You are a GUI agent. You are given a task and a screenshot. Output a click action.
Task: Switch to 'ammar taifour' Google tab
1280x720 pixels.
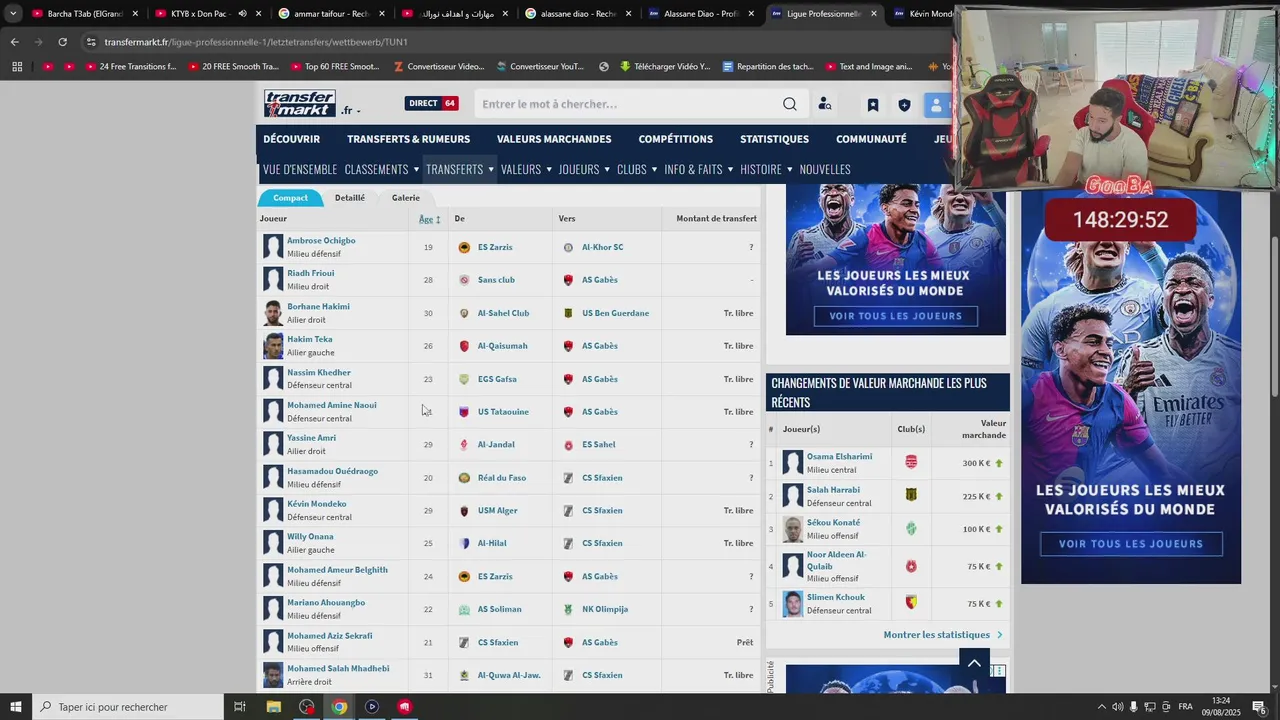331,14
